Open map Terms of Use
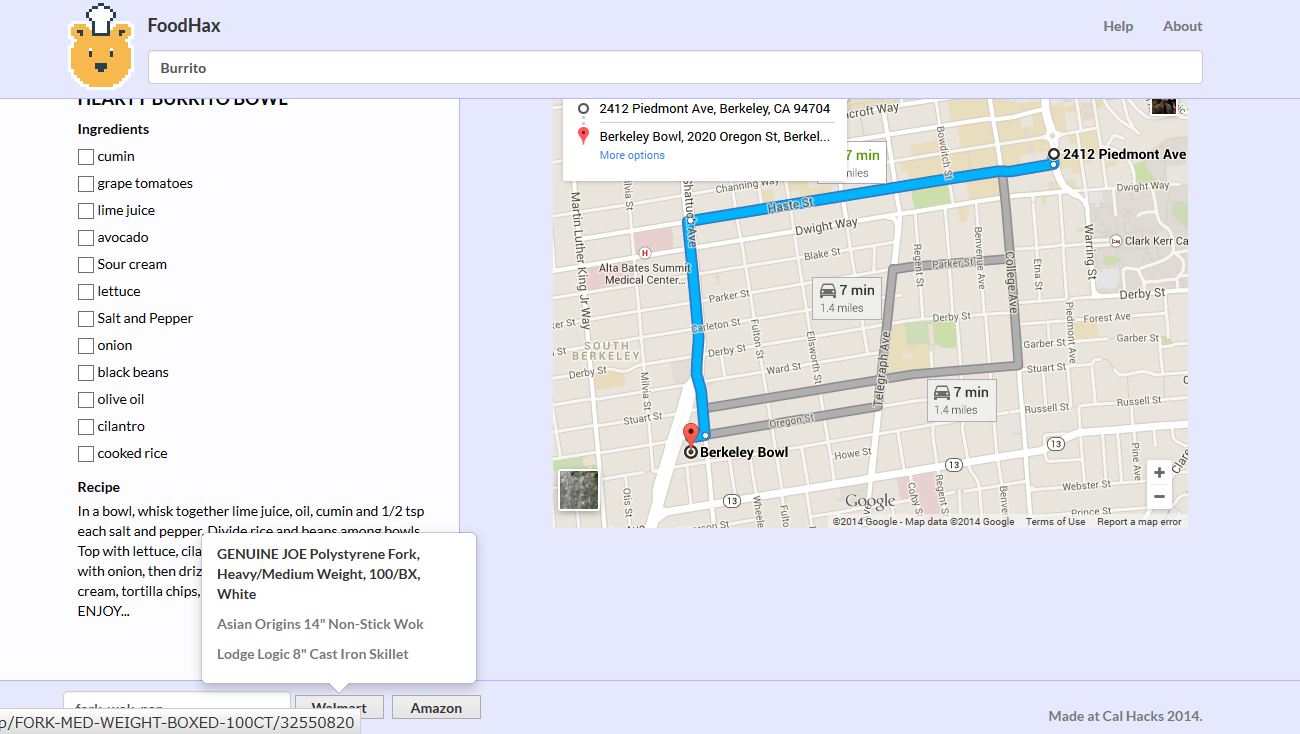The height and width of the screenshot is (734, 1300). tap(1055, 522)
